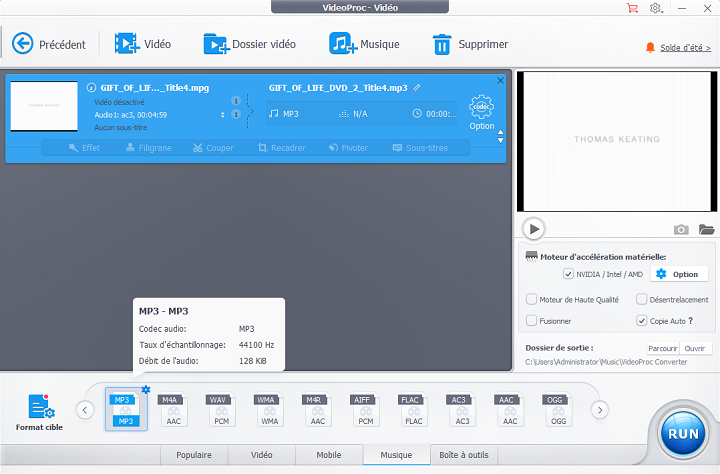
Task: Open the Couper cut tool
Action: point(213,148)
